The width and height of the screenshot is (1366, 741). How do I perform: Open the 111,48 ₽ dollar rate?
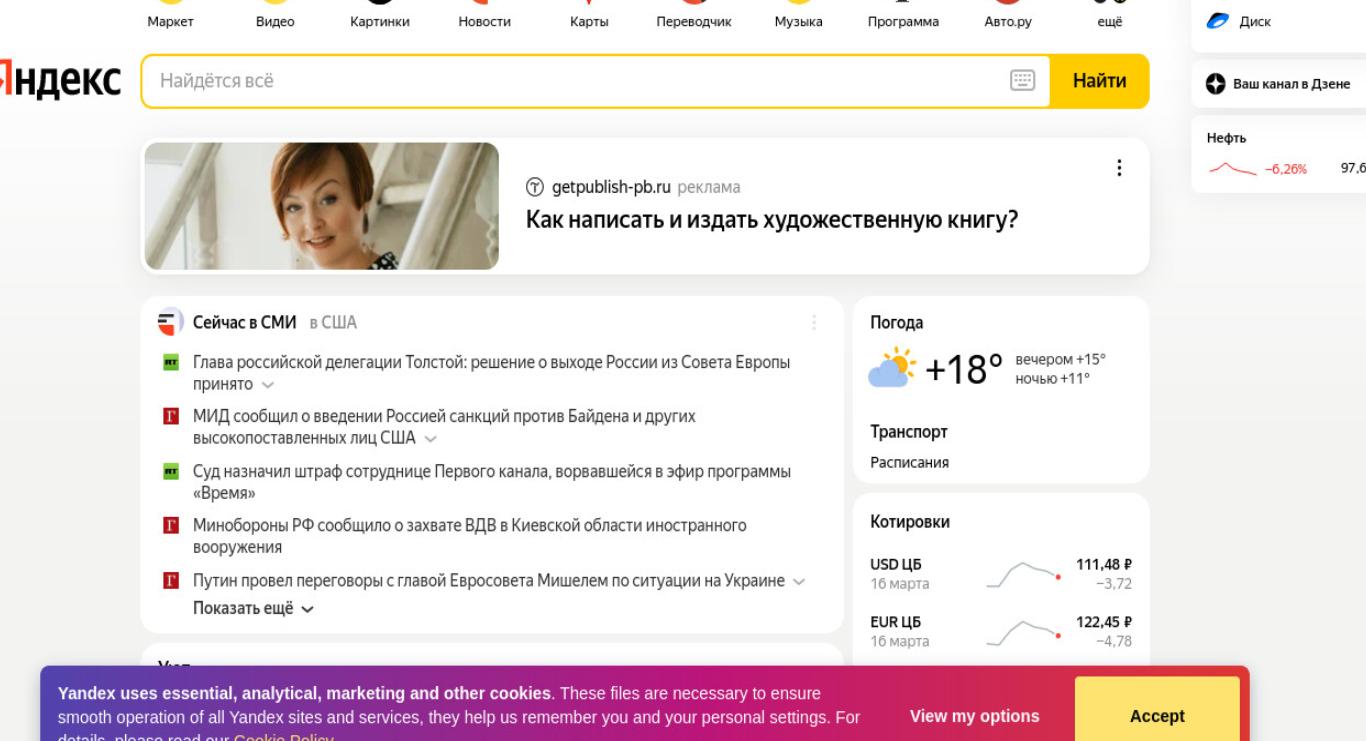pos(1104,564)
